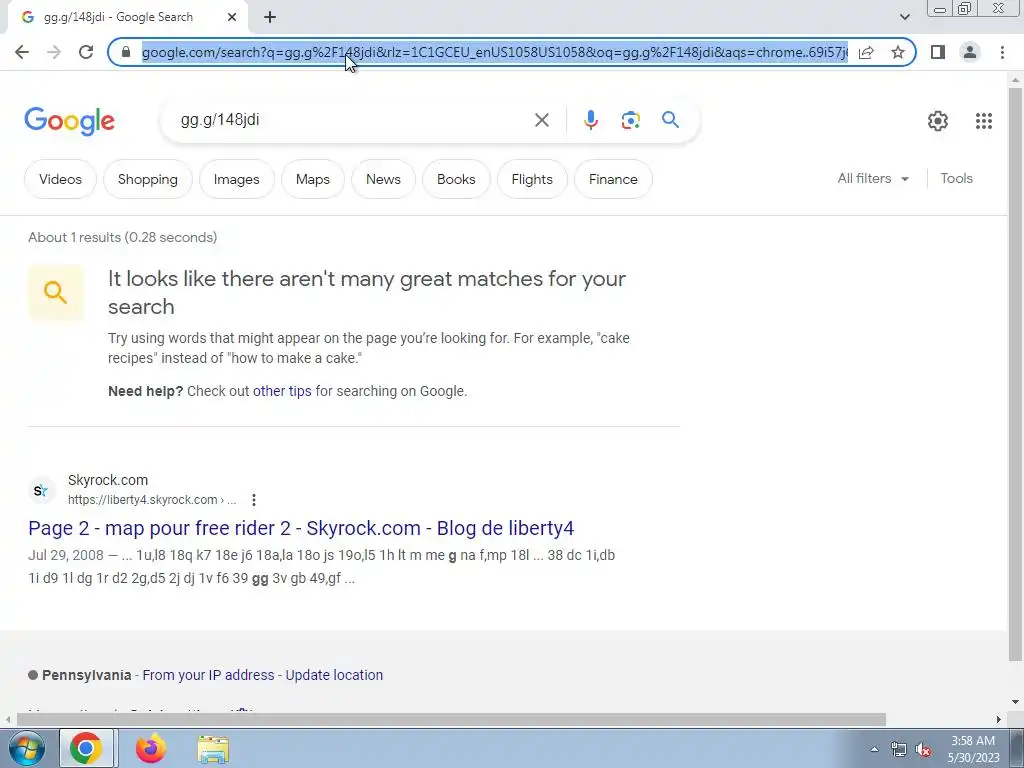Click the Chrome taskbar icon

pyautogui.click(x=86, y=748)
